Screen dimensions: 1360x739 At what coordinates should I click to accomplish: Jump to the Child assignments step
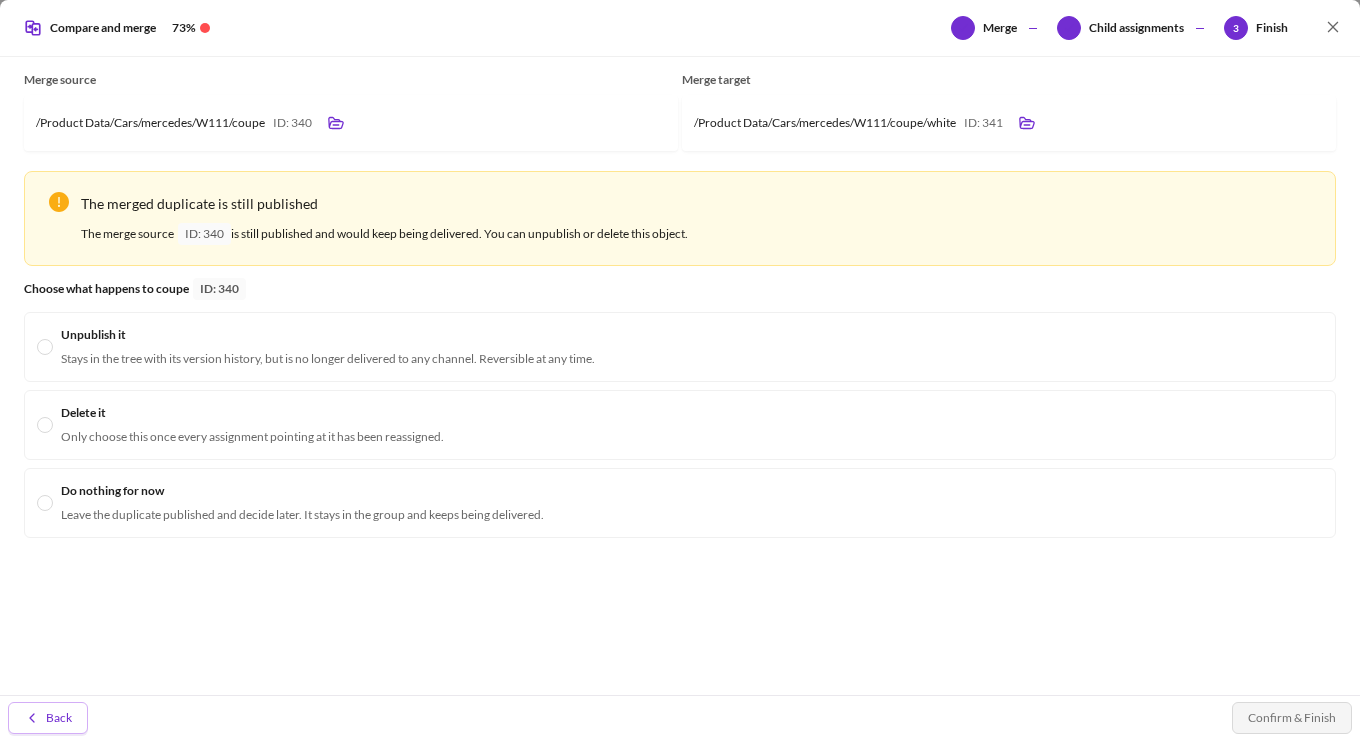1120,28
